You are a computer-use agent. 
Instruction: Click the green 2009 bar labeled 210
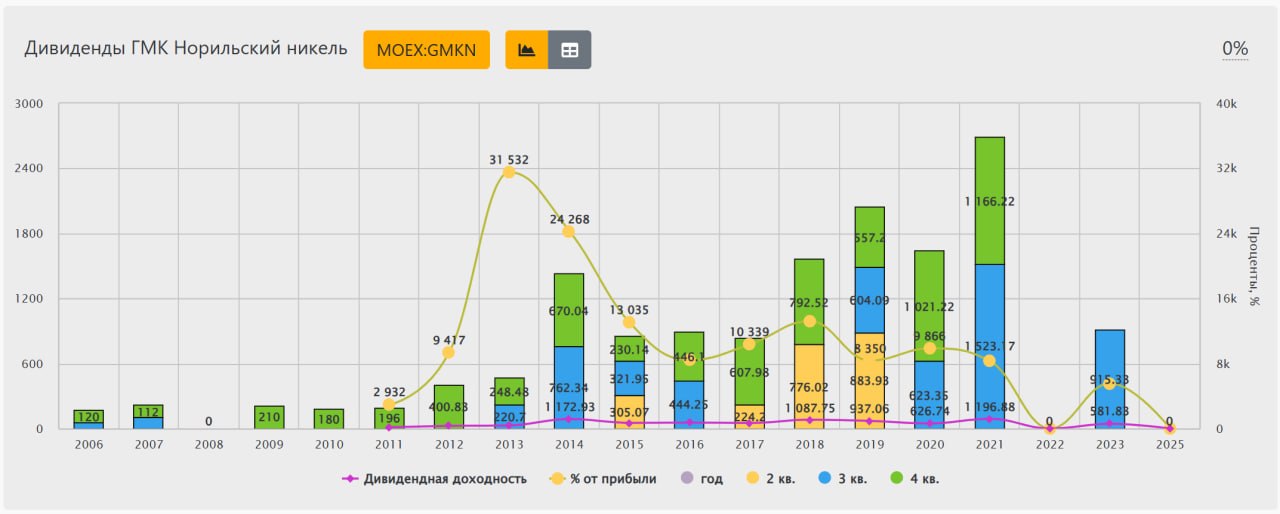coord(269,417)
